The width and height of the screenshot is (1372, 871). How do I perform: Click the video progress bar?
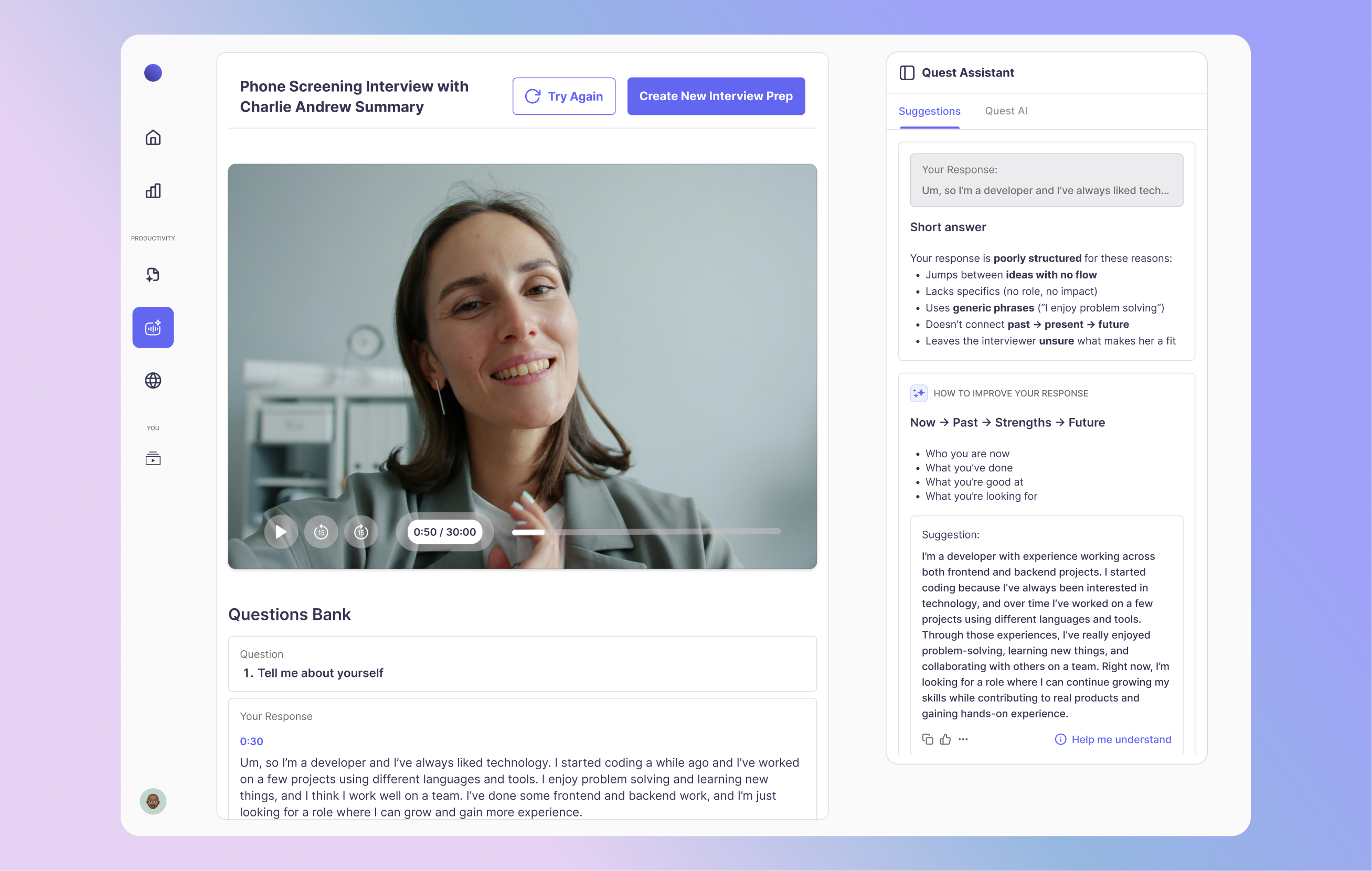click(x=646, y=532)
